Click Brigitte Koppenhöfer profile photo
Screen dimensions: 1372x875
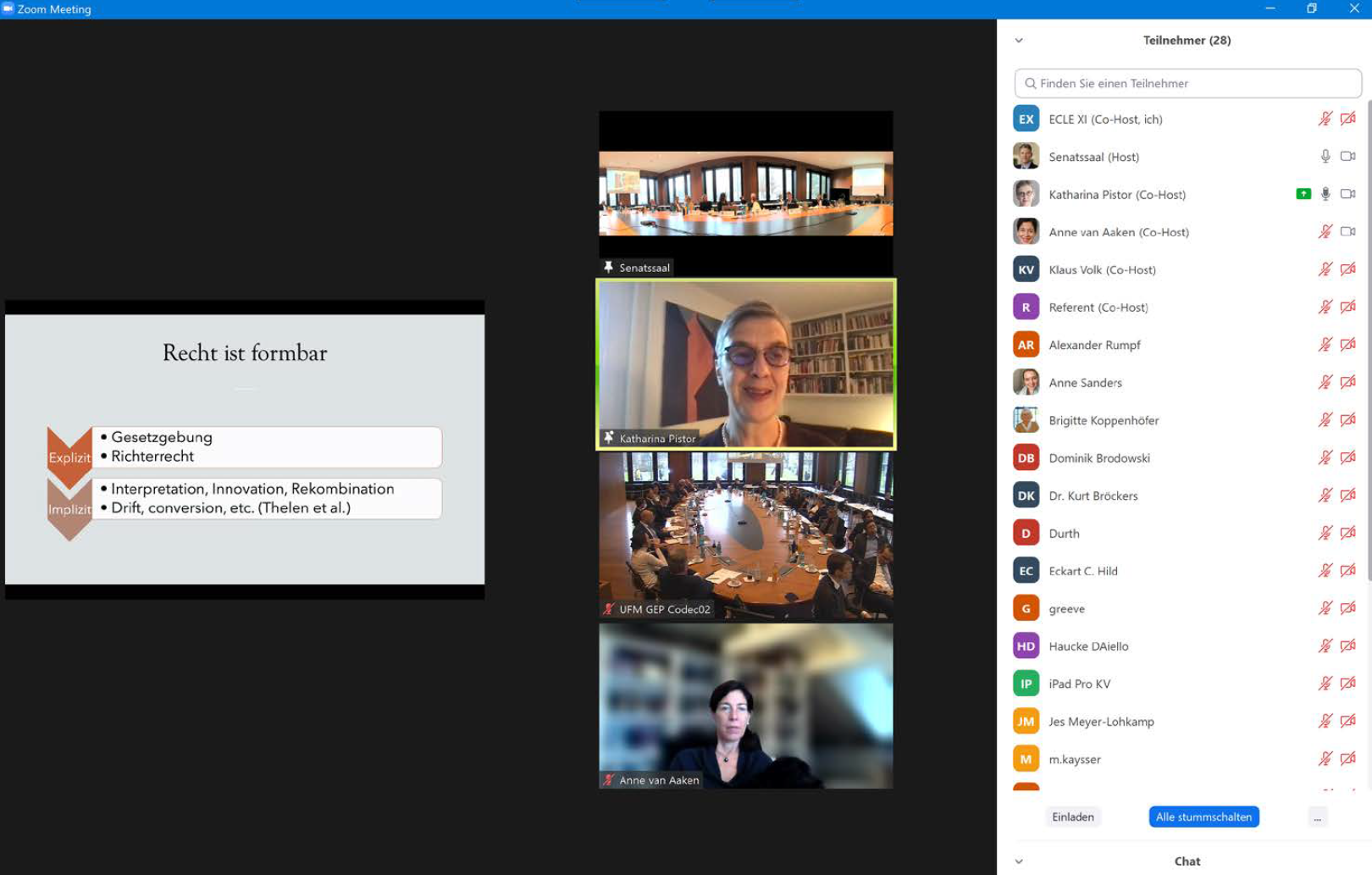1026,420
